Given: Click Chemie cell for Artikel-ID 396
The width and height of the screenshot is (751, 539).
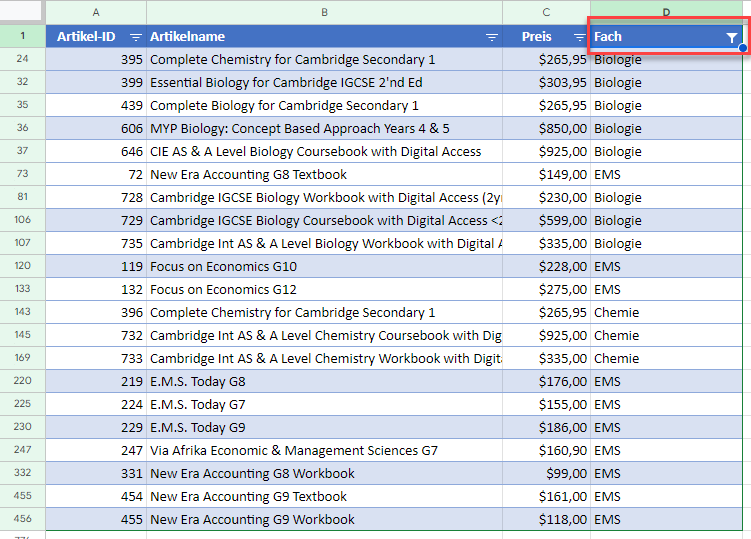Looking at the screenshot, I should [x=666, y=312].
